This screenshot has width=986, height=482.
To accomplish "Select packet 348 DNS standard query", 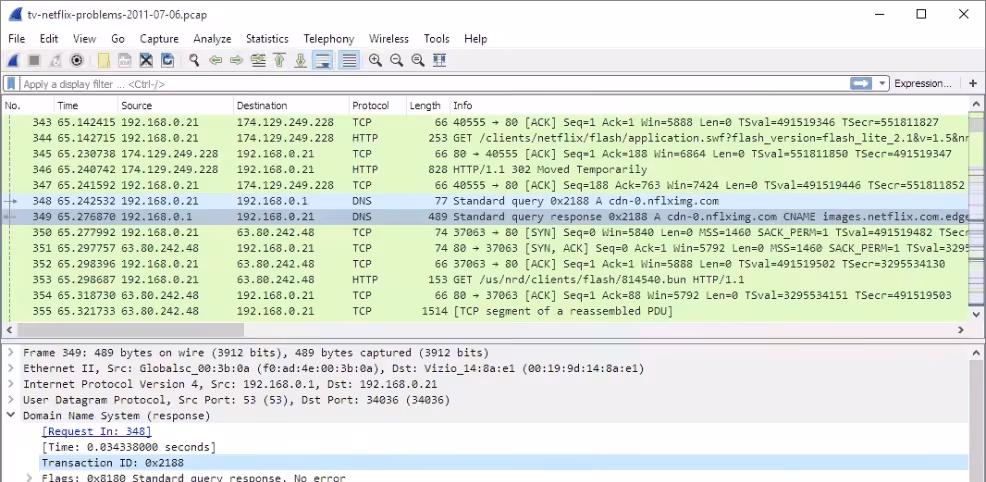I will pyautogui.click(x=485, y=201).
